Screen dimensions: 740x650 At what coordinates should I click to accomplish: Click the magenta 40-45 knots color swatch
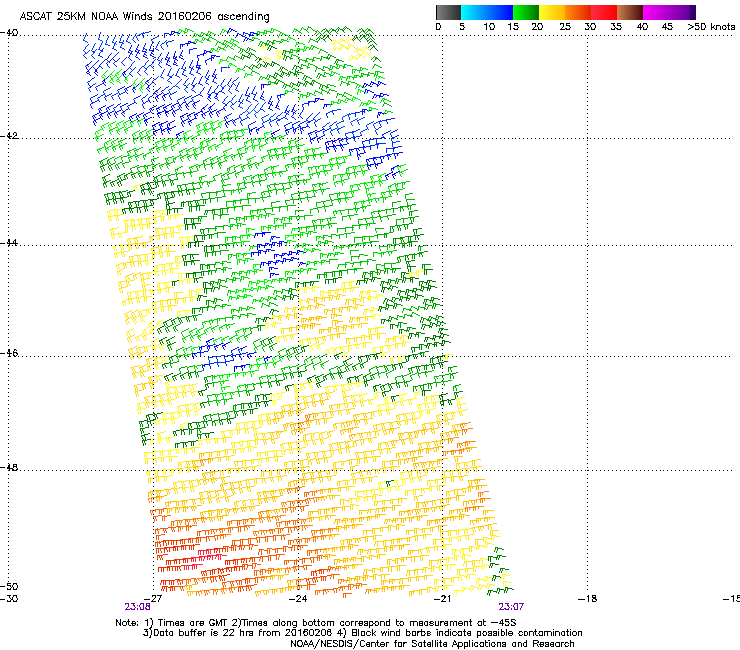(x=656, y=12)
